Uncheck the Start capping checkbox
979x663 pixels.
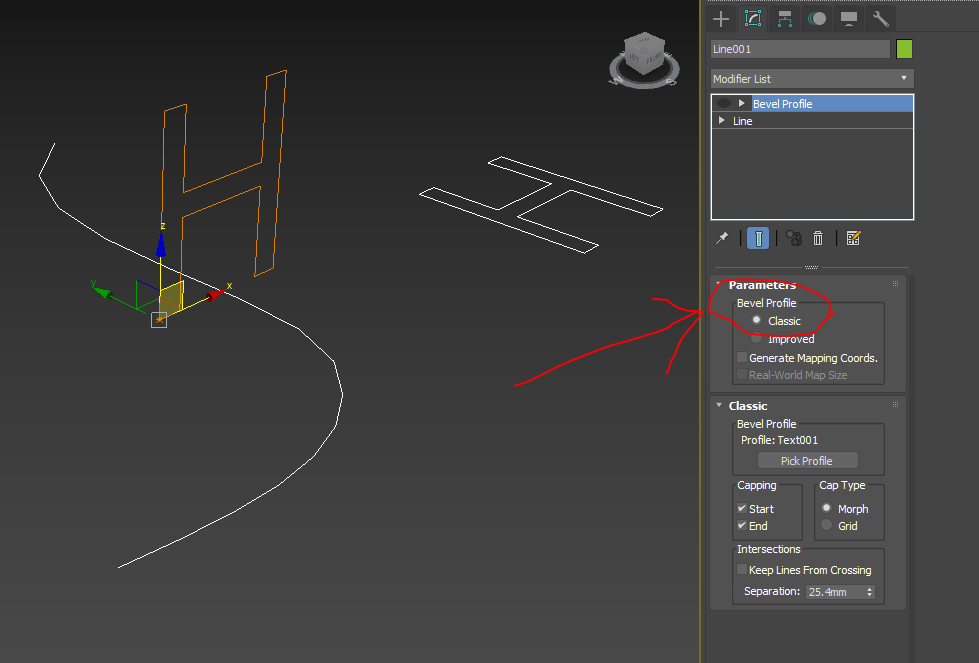(x=742, y=508)
